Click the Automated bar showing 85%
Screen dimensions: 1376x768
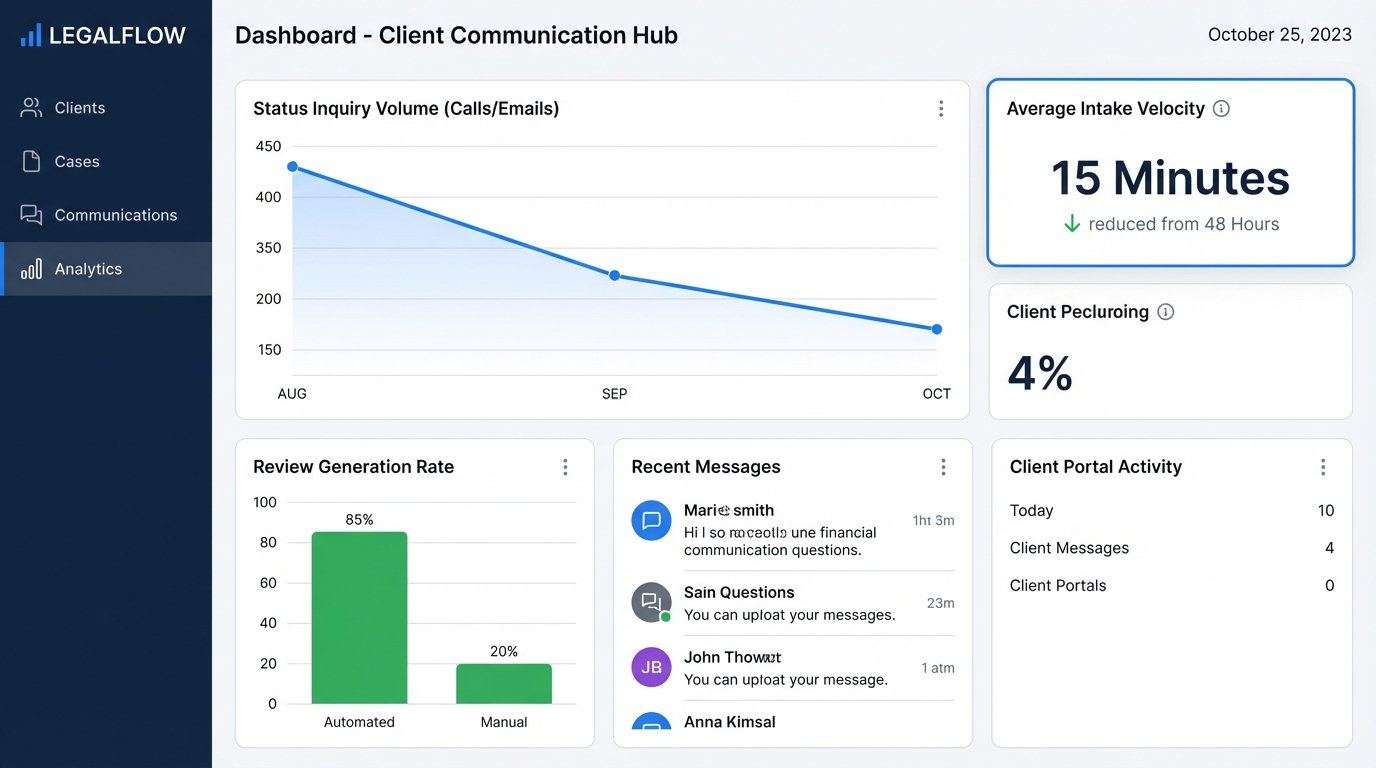[x=359, y=617]
